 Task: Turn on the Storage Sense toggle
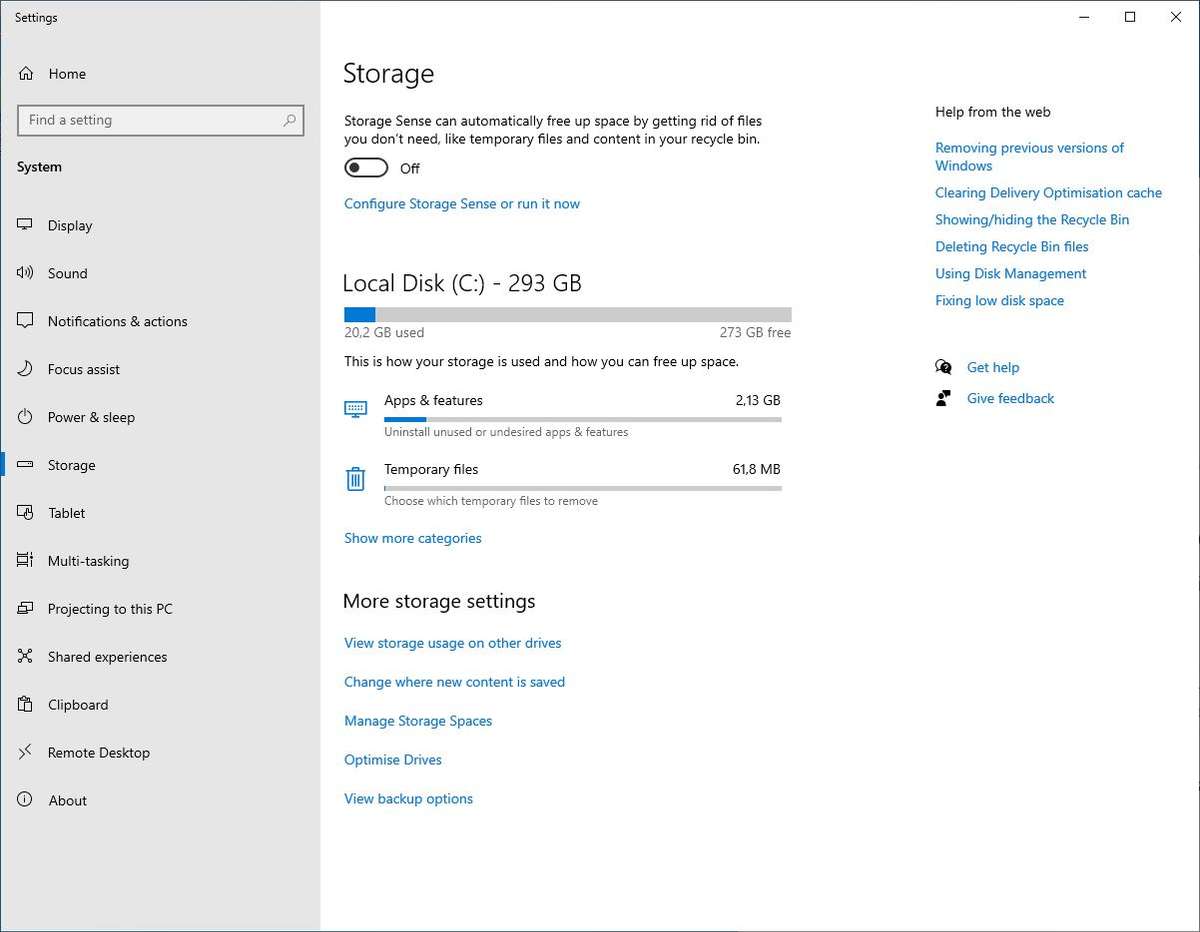pos(366,168)
